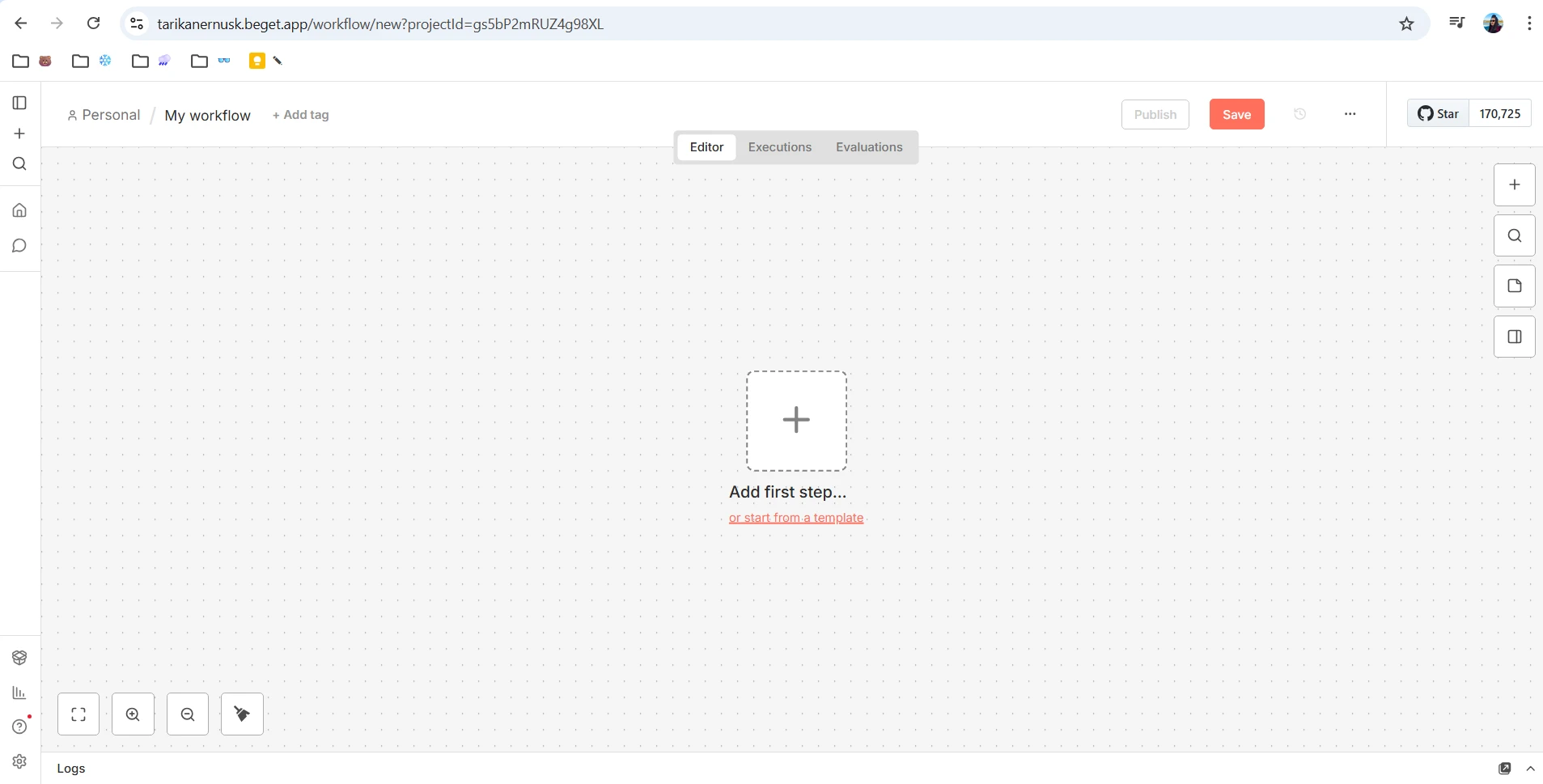The width and height of the screenshot is (1543, 784).
Task: Switch to the Evaluations tab
Action: (x=869, y=147)
